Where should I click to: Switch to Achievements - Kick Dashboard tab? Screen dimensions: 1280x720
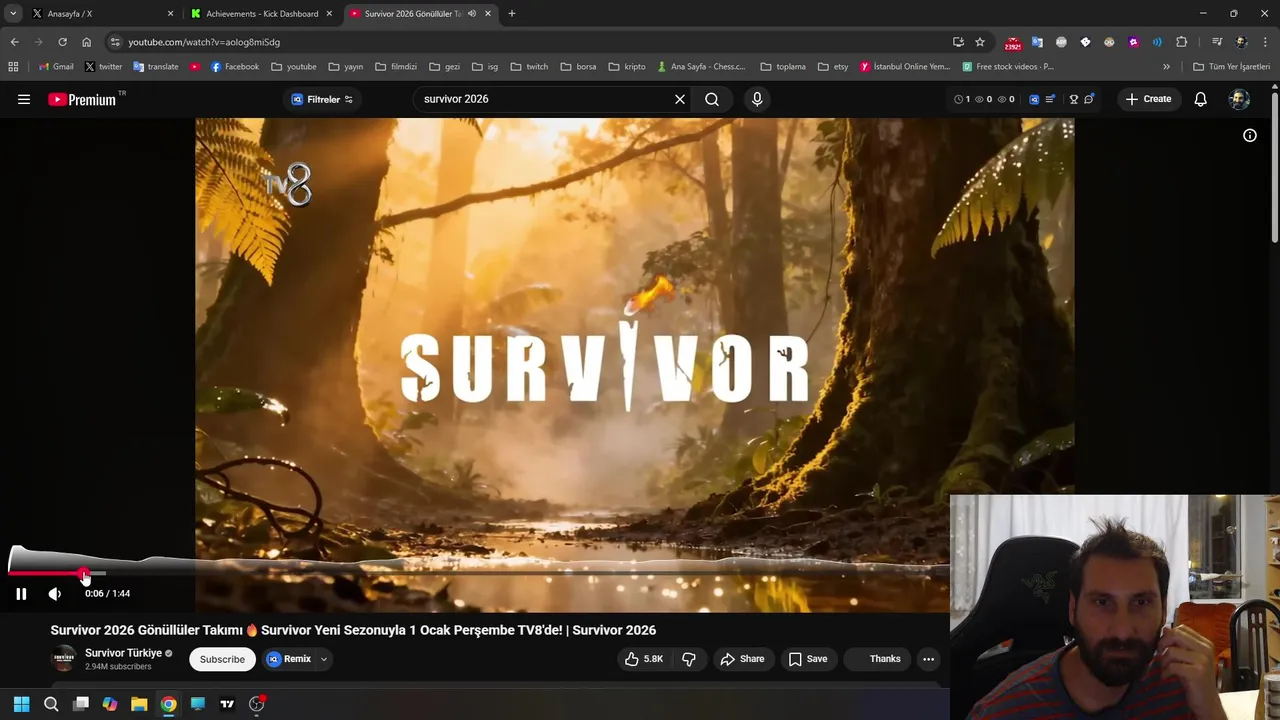pos(262,14)
